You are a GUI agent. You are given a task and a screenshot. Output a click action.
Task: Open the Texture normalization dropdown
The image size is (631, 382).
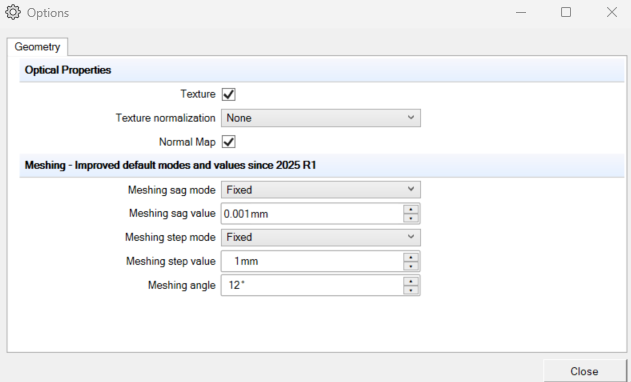321,118
